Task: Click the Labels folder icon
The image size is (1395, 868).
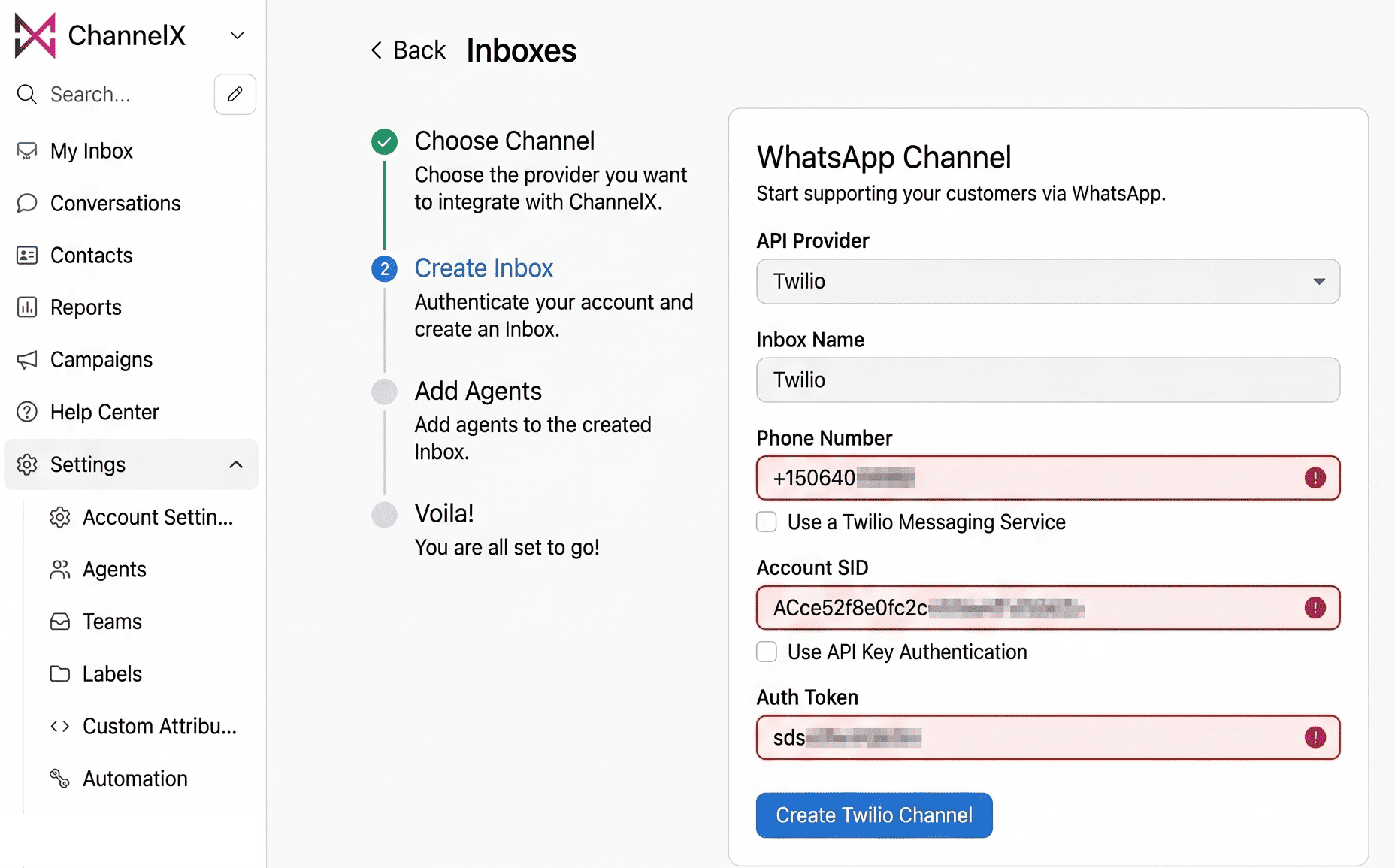Action: 60,674
